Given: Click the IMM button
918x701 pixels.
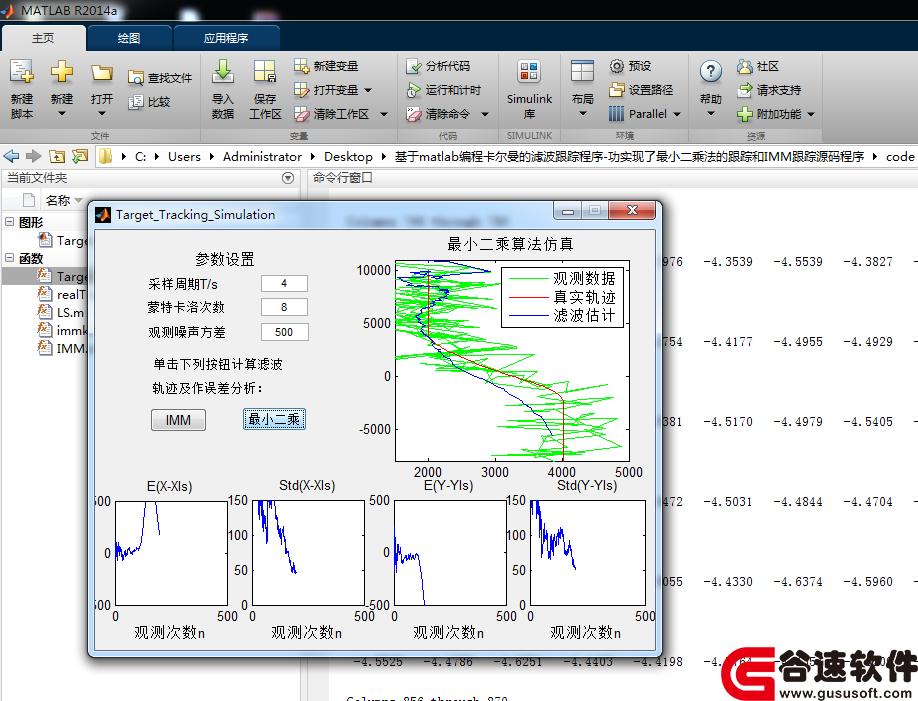Looking at the screenshot, I should [178, 420].
